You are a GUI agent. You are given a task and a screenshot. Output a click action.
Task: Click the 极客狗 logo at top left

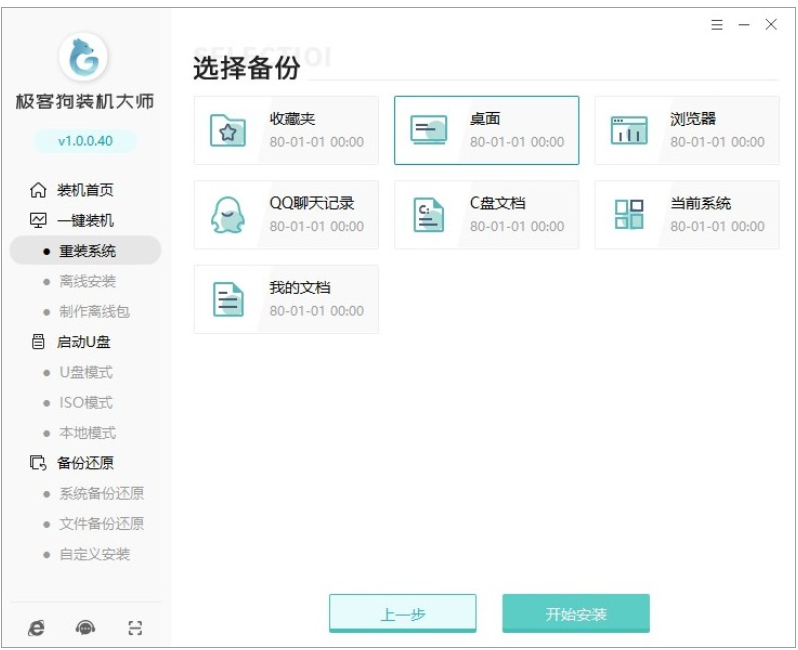(84, 59)
